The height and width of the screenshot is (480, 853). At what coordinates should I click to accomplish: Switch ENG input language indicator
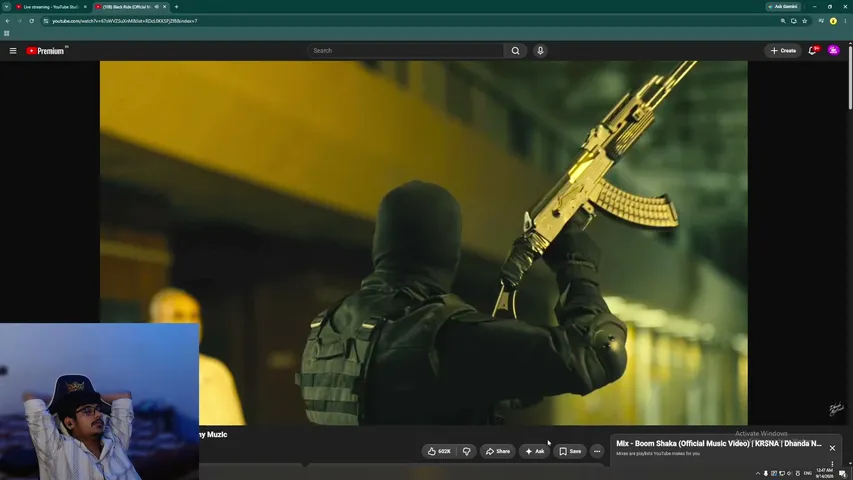point(807,473)
